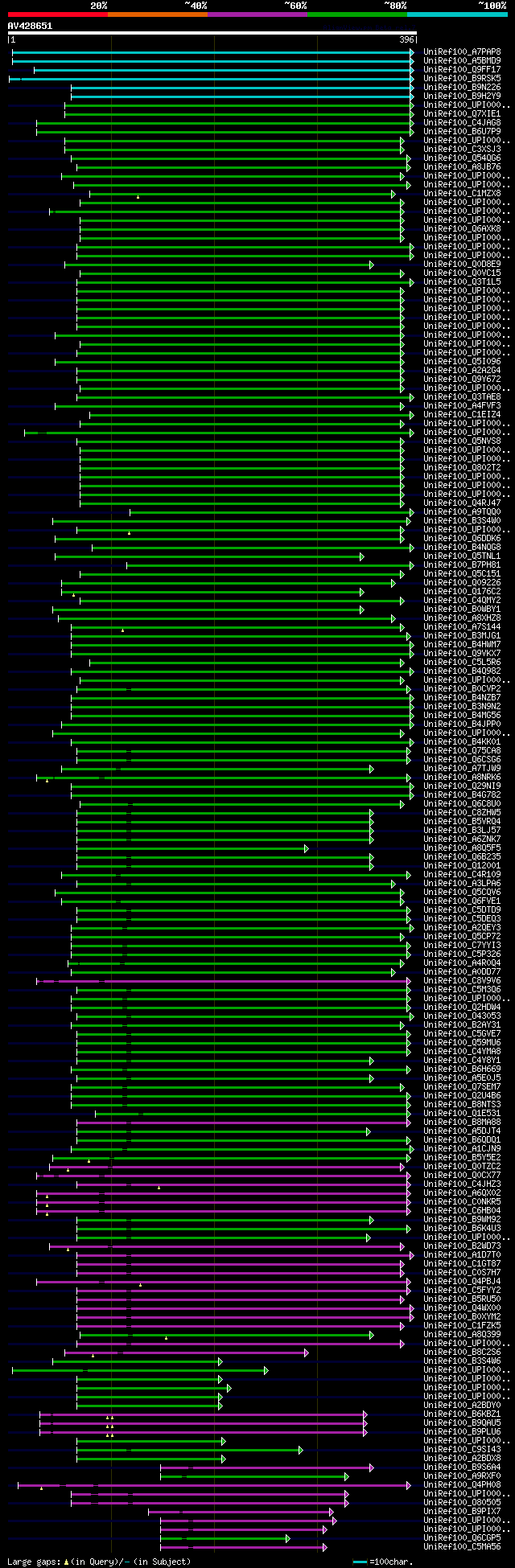Viewport: 515px width, 1568px height.
Task: Select the UniRef100_Q9Y672 label
Action: [x=462, y=380]
